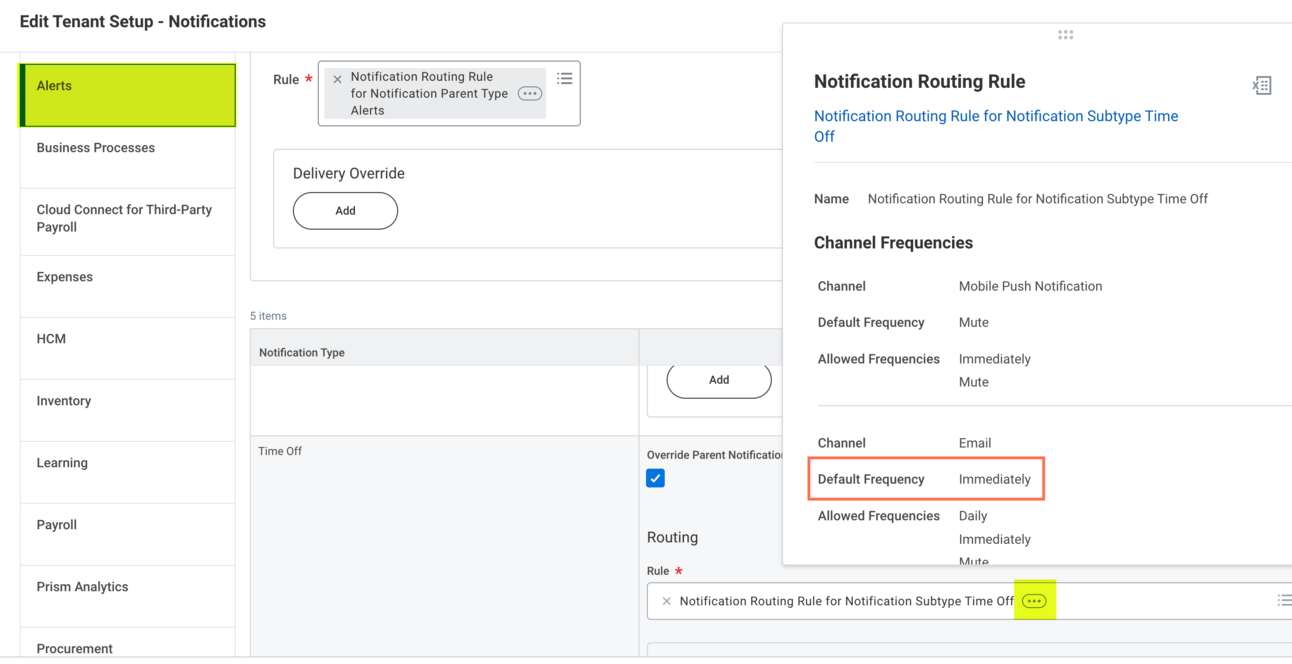1292x664 pixels.
Task: Open related actions ellipsis for Time Off rule
Action: (x=1034, y=601)
